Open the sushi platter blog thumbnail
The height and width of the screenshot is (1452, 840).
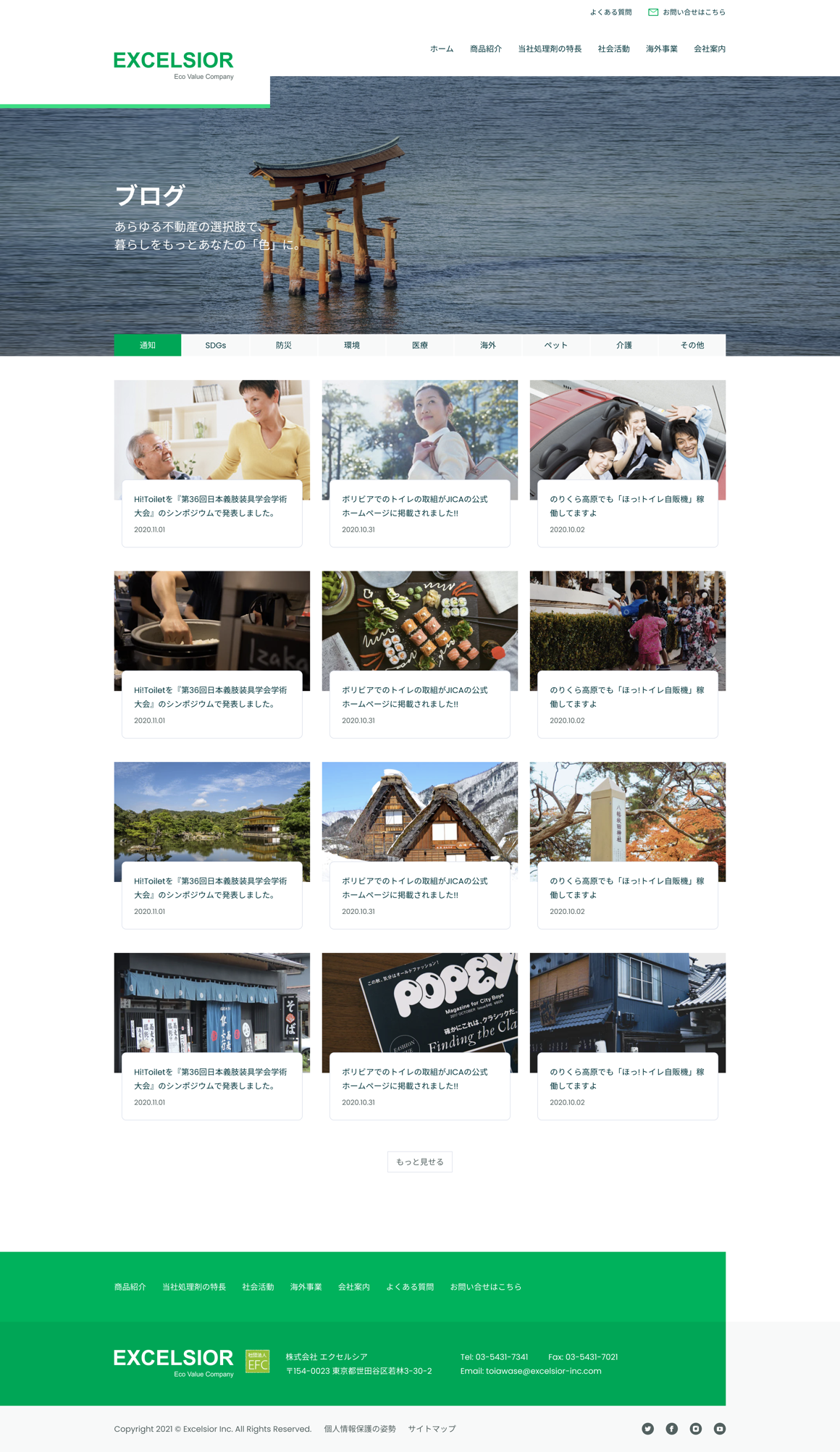(x=419, y=620)
